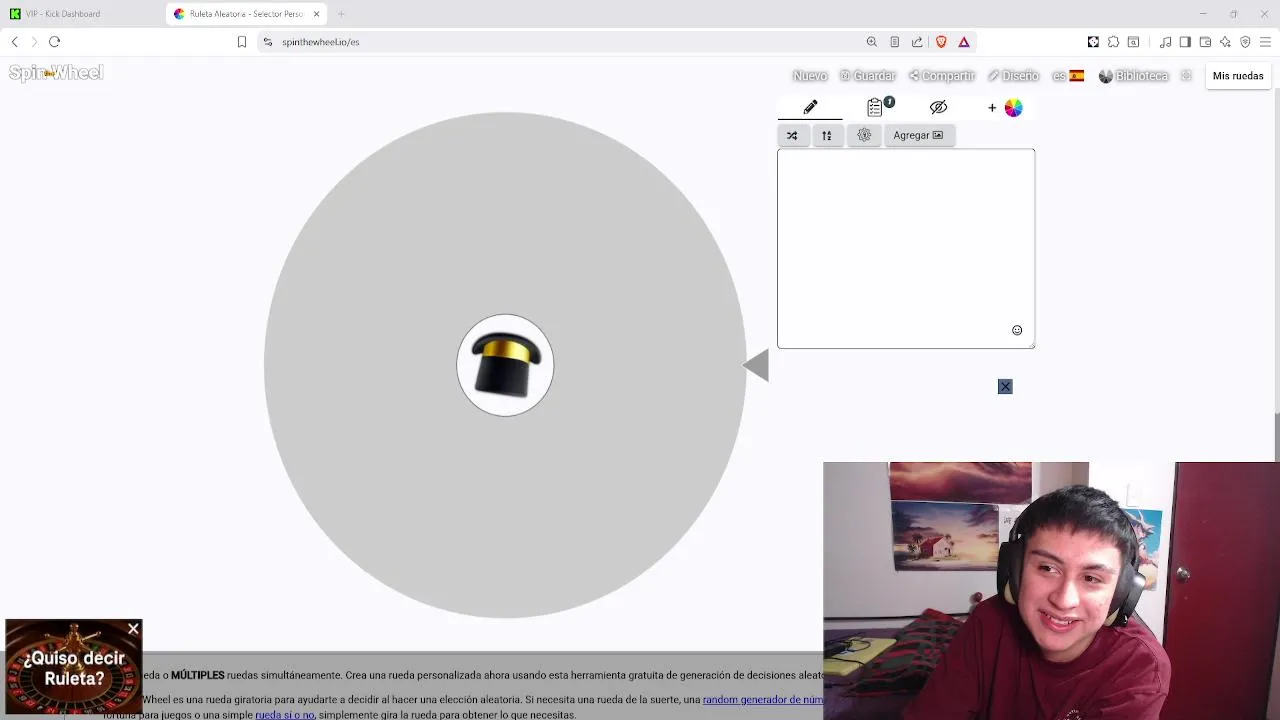The height and width of the screenshot is (720, 1280).
Task: Open Brave Shields lion icon
Action: click(x=941, y=42)
